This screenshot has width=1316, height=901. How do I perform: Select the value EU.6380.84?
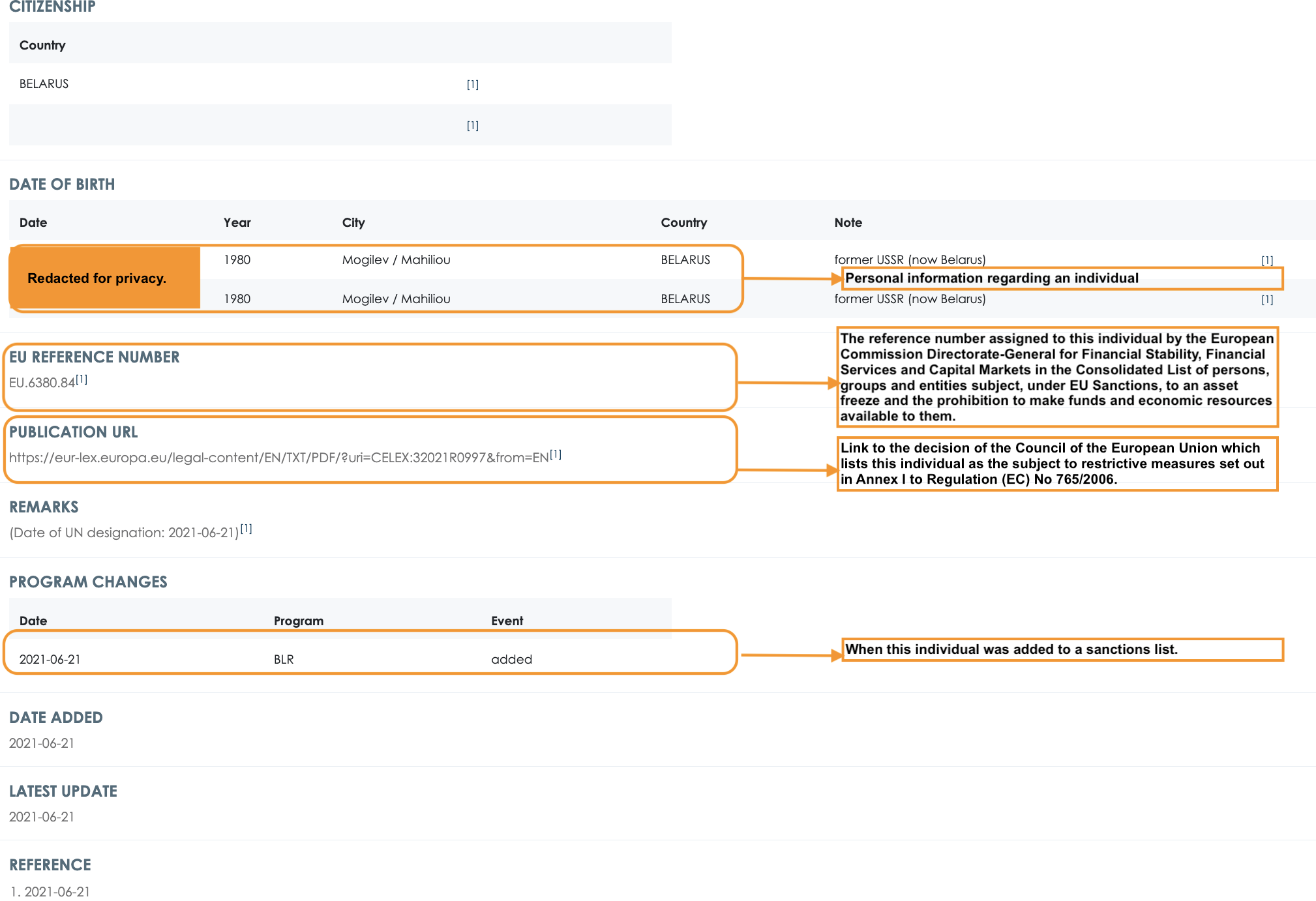tap(42, 383)
